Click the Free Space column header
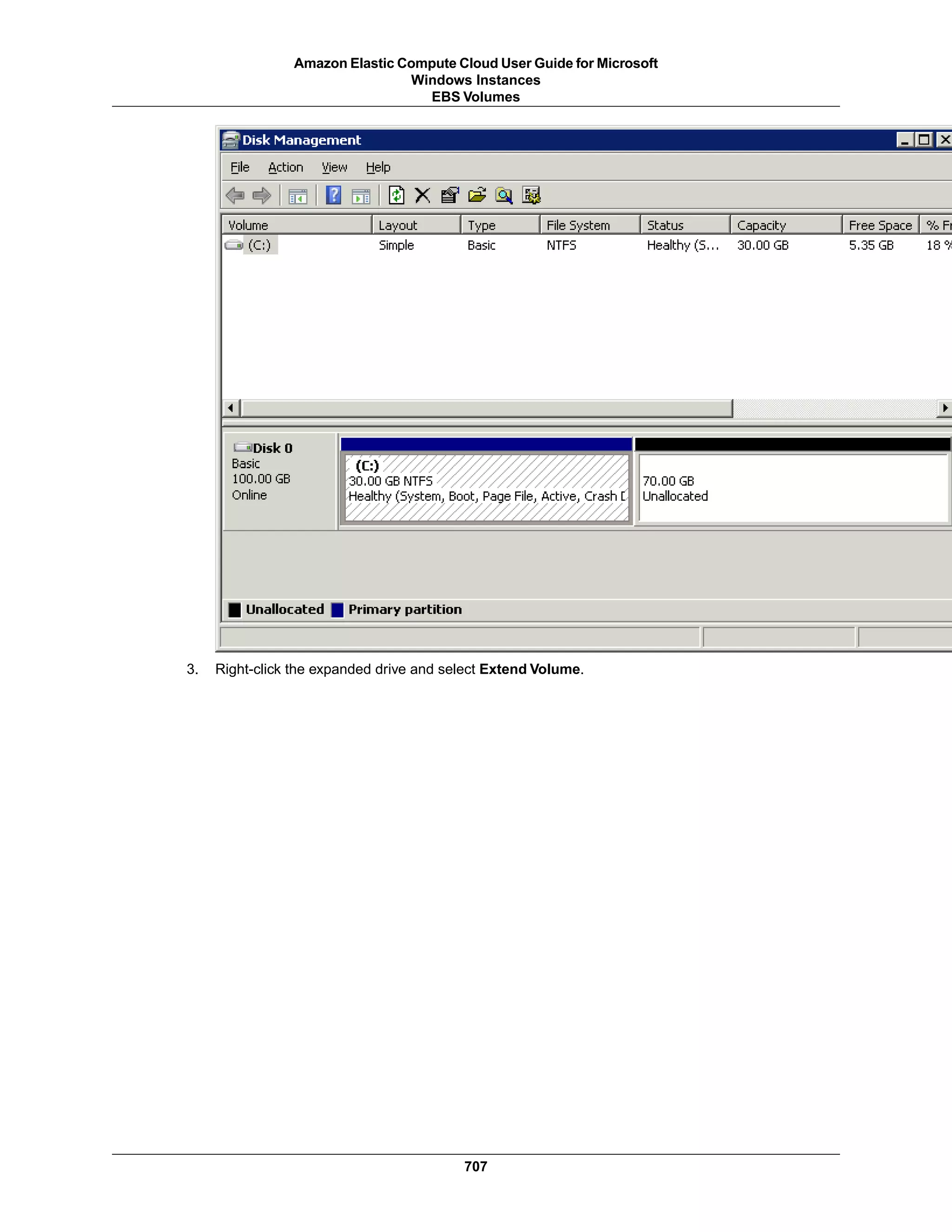The width and height of the screenshot is (952, 1232). click(880, 225)
